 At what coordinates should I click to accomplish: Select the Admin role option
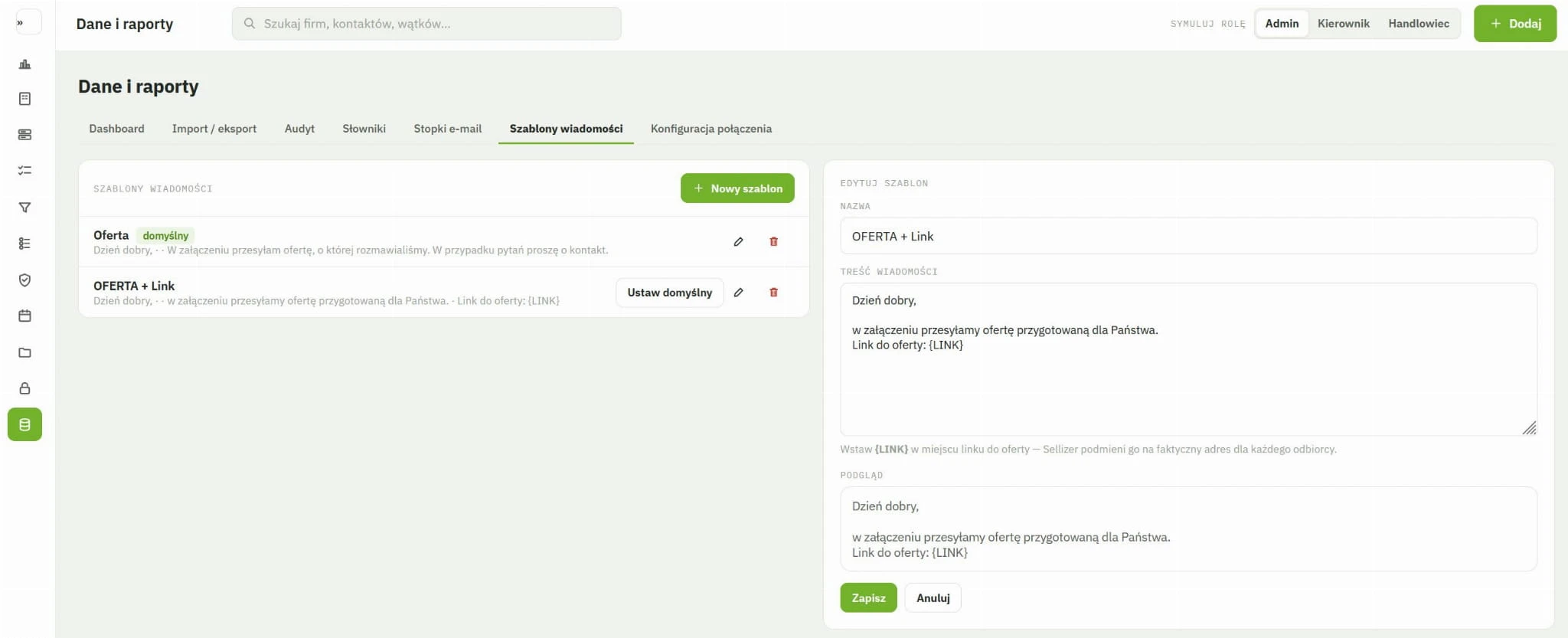click(x=1282, y=24)
